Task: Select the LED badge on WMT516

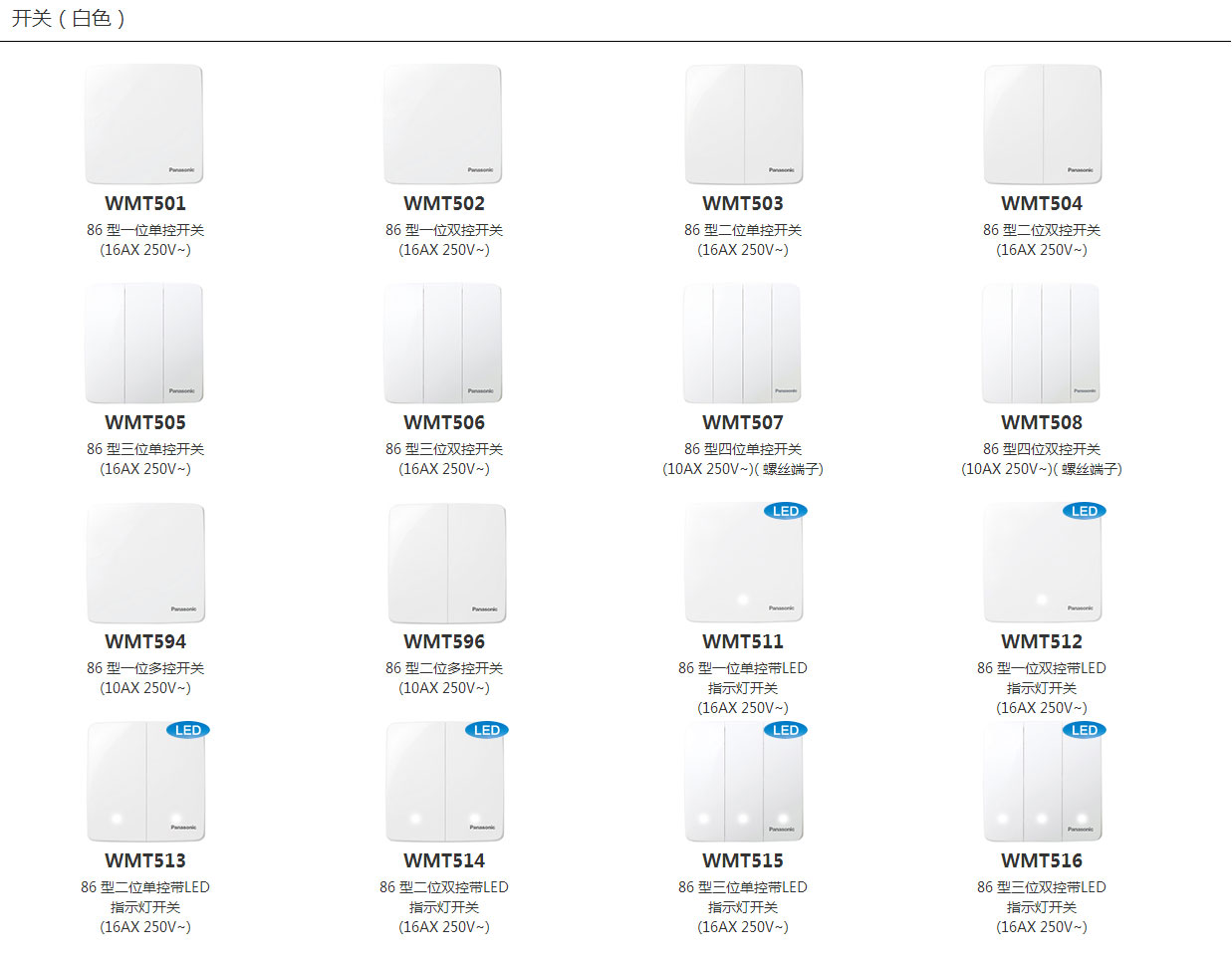Action: (x=1084, y=730)
